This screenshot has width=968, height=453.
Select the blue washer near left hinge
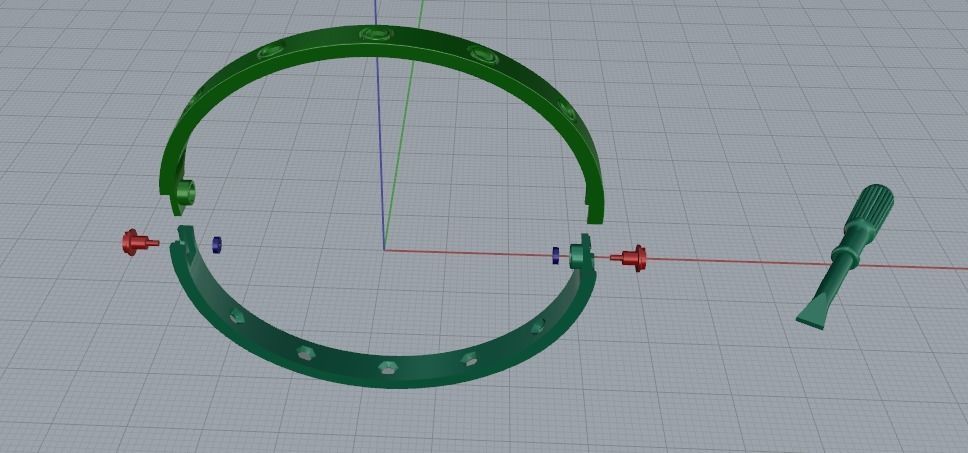click(x=216, y=245)
